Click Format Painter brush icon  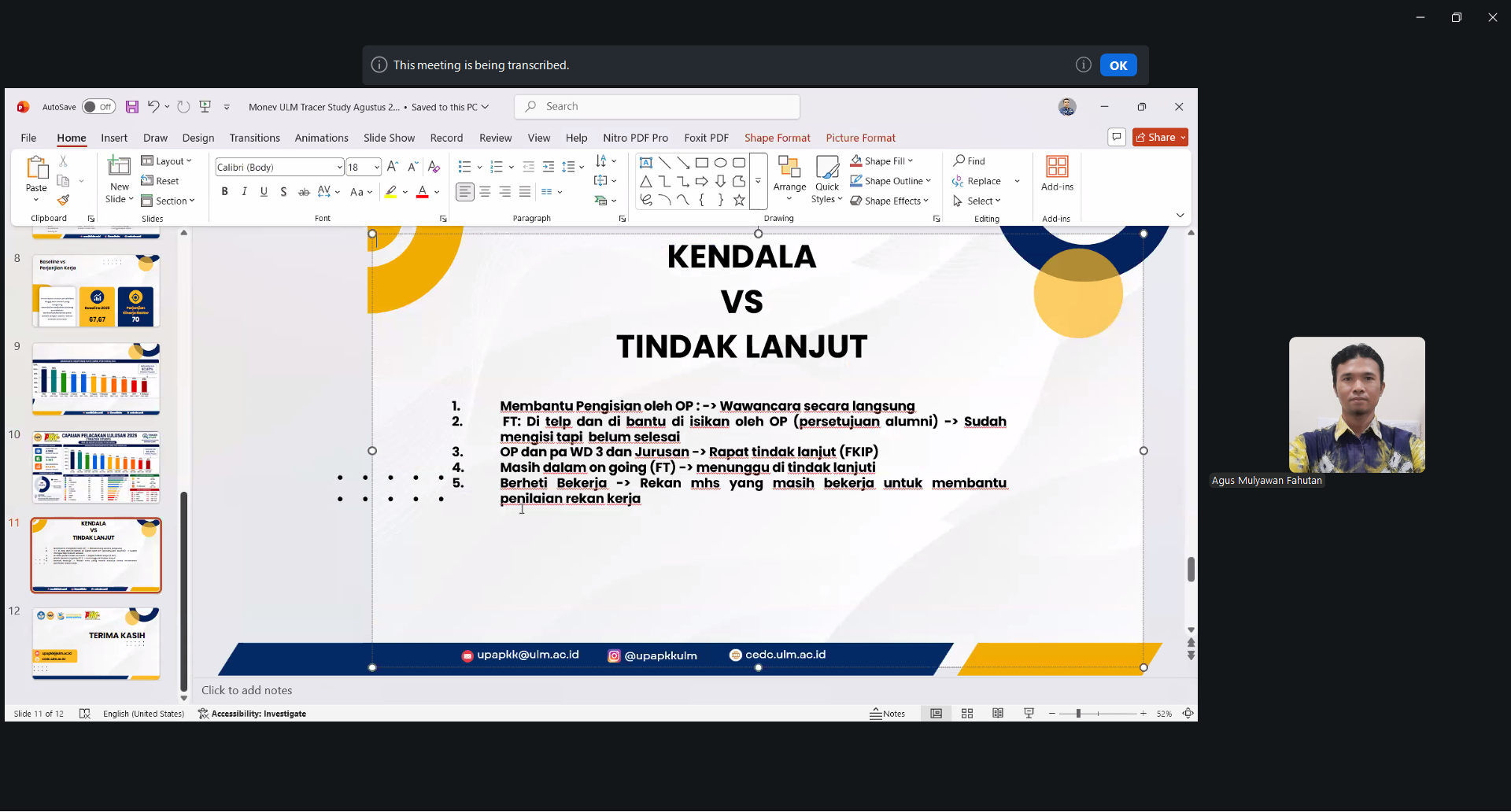64,201
